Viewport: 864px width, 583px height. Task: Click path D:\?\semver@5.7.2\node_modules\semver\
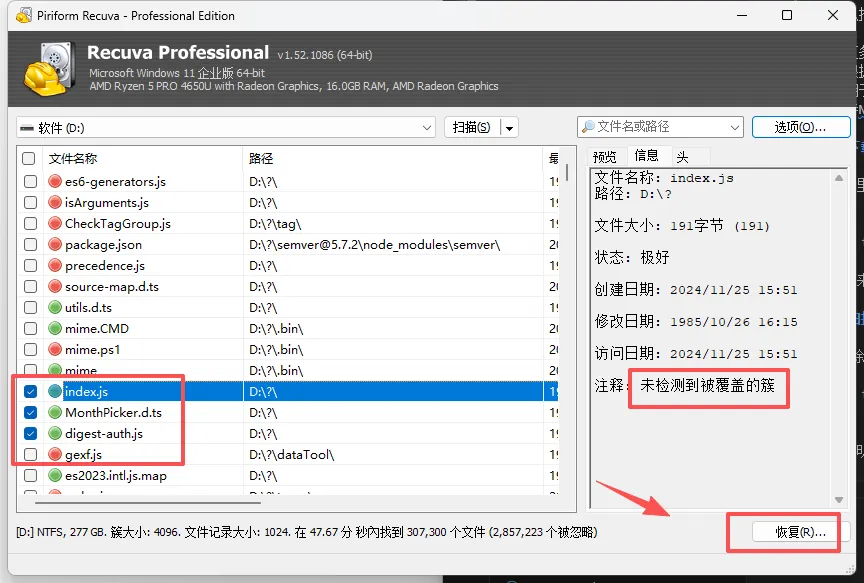pyautogui.click(x=375, y=244)
